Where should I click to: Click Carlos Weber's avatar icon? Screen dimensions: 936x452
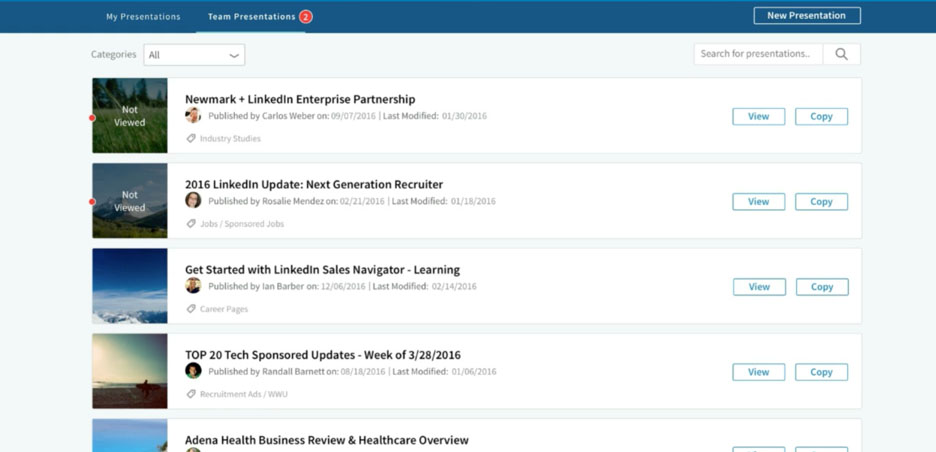coord(193,116)
